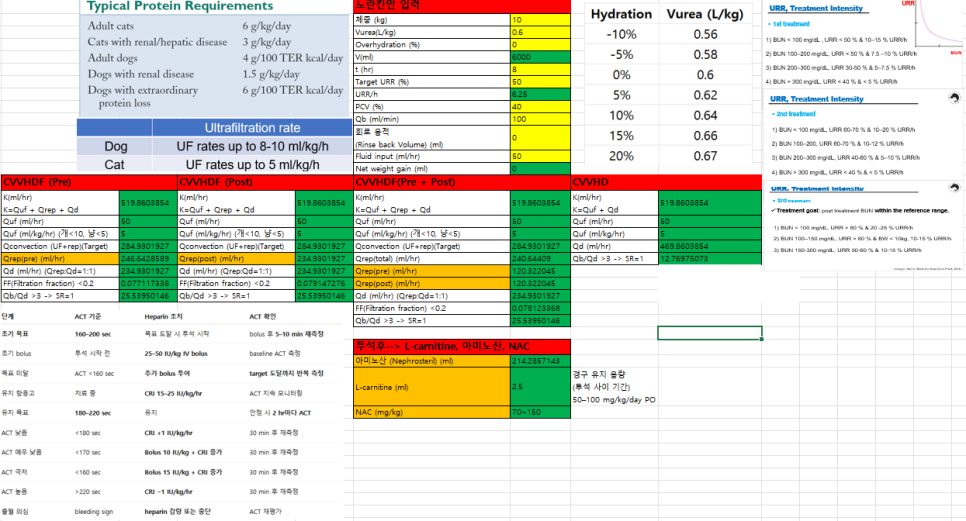
Task: Click the 'URR, Treatment Intensity' 1st treatment title
Action: pyautogui.click(x=816, y=9)
